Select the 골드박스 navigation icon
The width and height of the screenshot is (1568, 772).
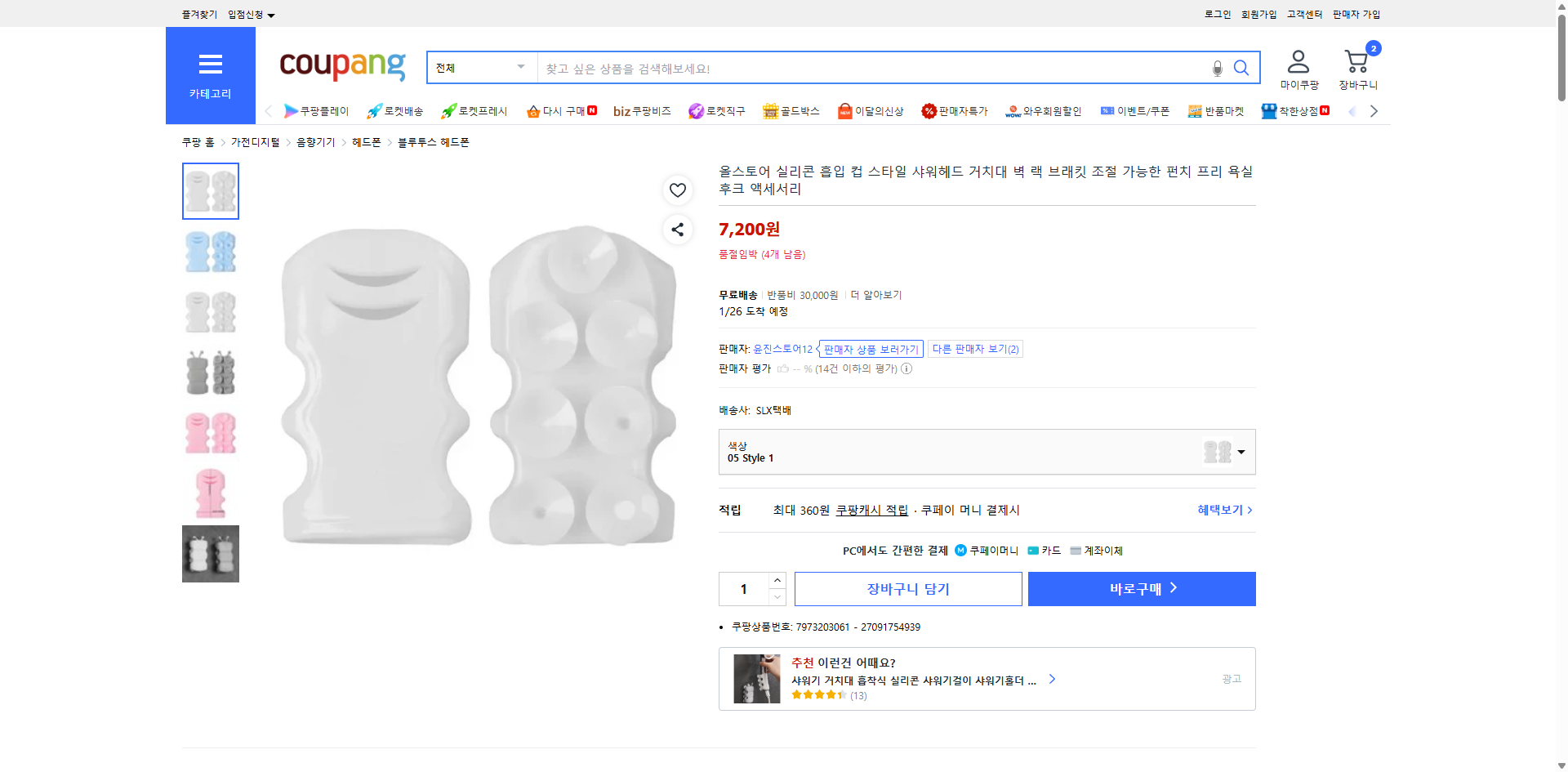pos(770,110)
